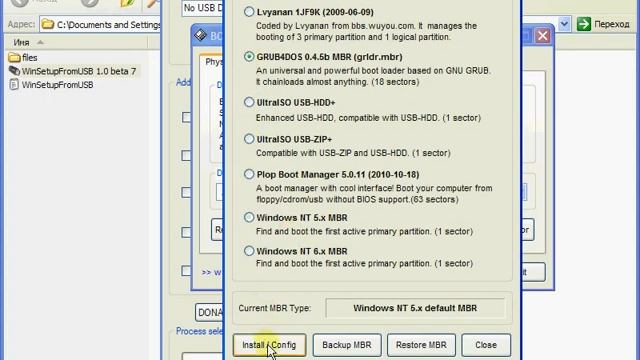This screenshot has height=360, width=640.
Task: Click the DONATE button in WinSetupFromUSB
Action: (x=209, y=313)
